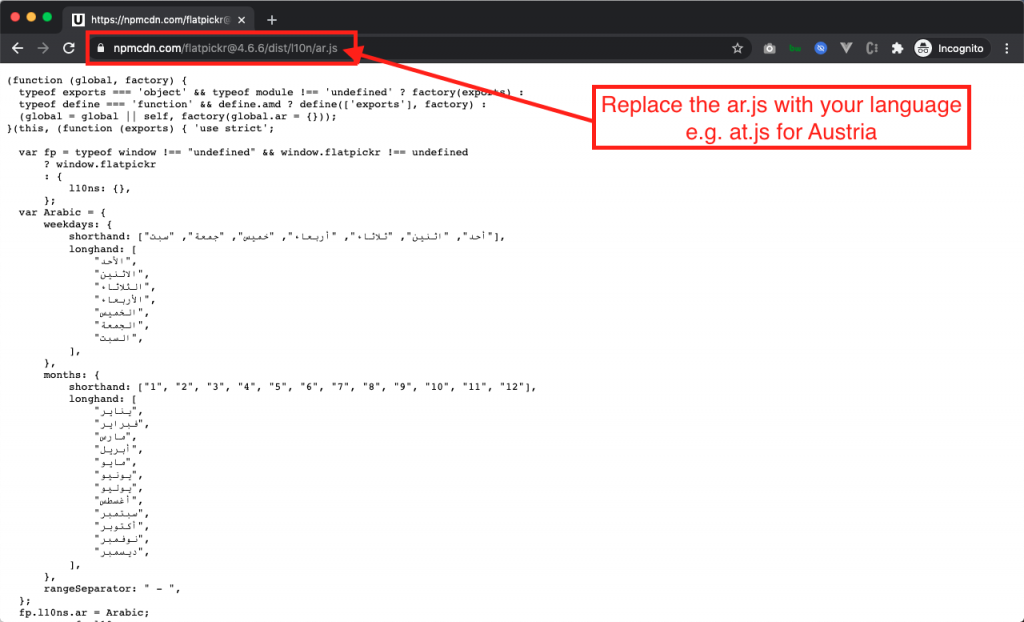Select the npmcdn.com/flatpickr tab

(157, 20)
